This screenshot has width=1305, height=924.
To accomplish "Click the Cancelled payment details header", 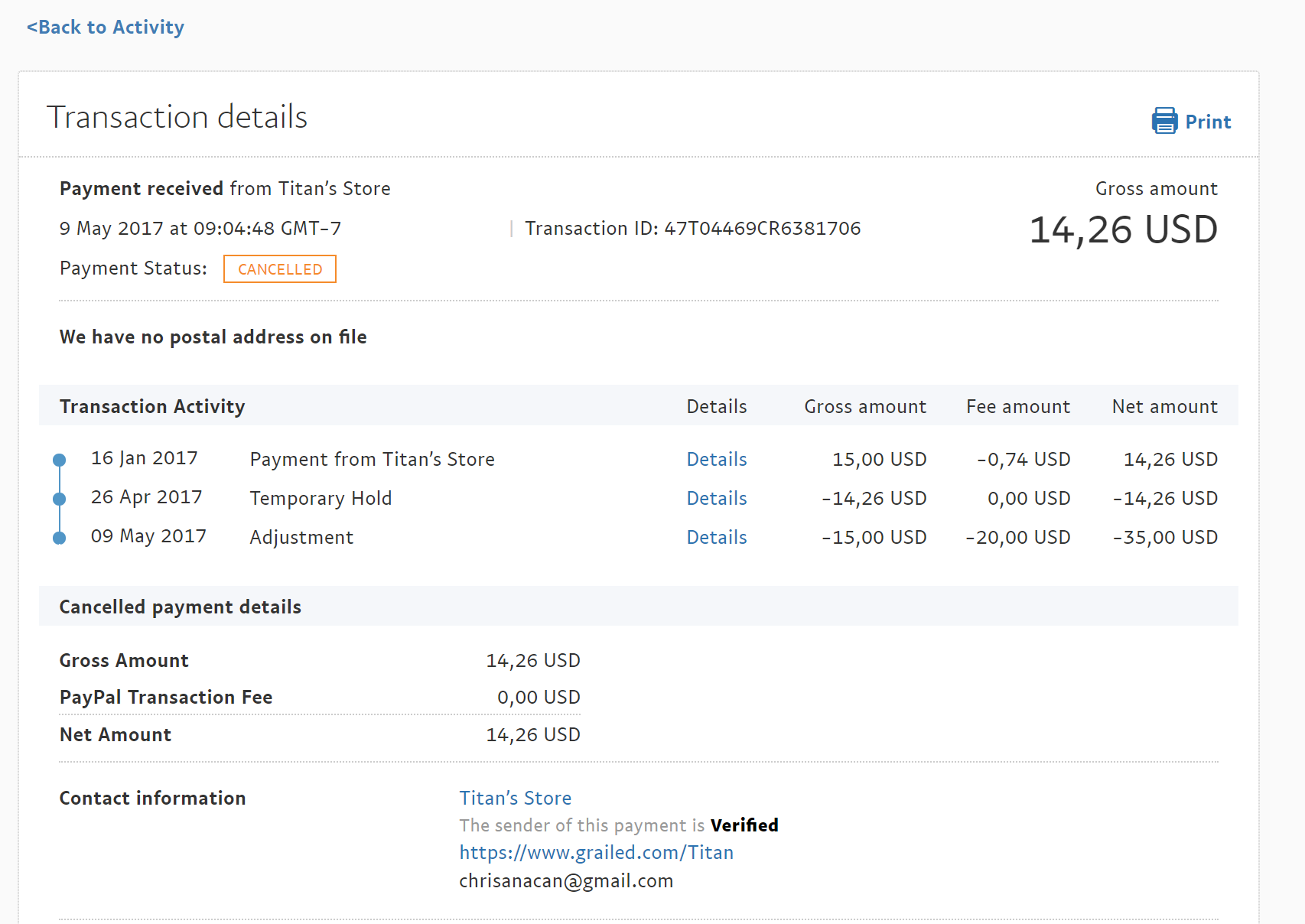I will [x=181, y=607].
